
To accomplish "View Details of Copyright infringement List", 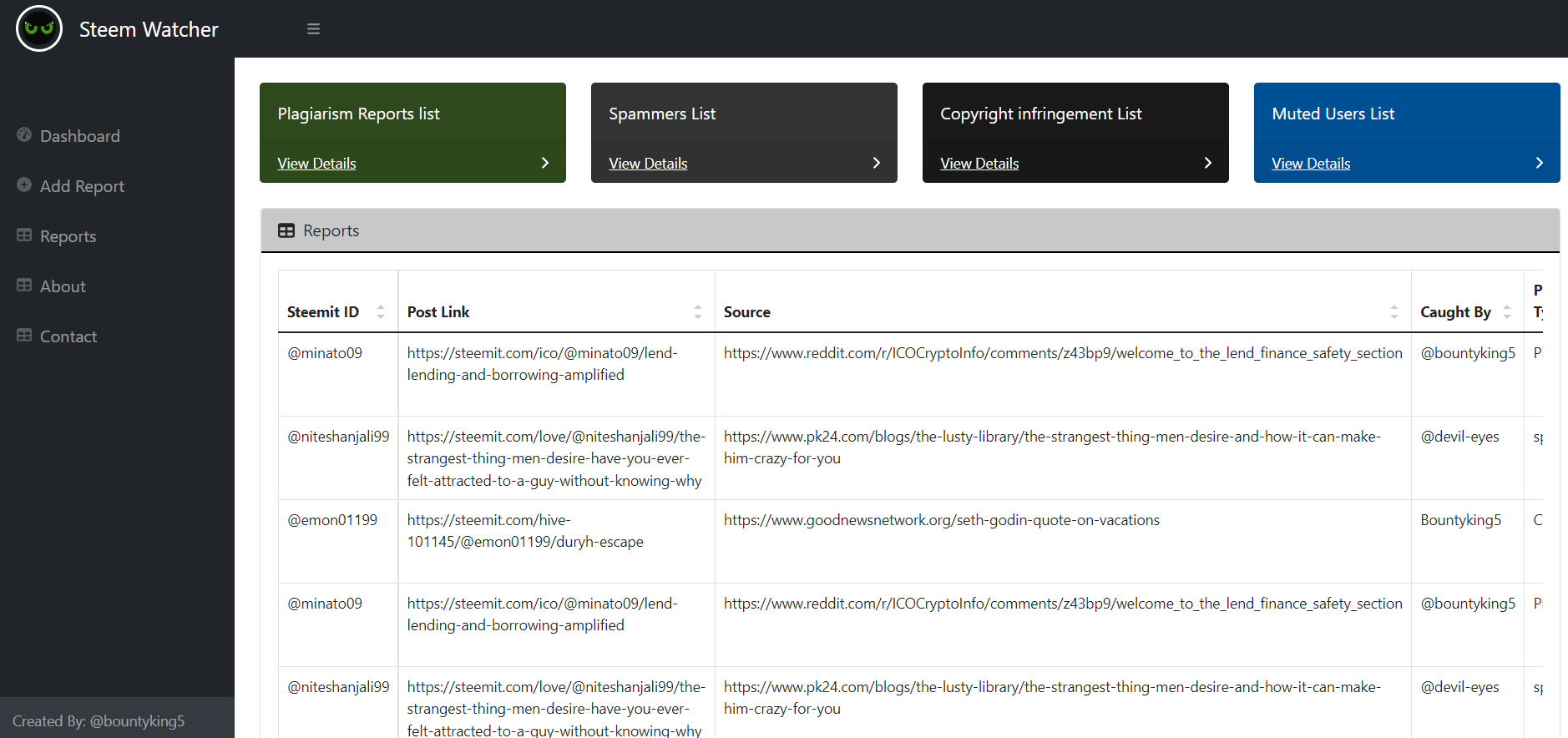I will (979, 164).
